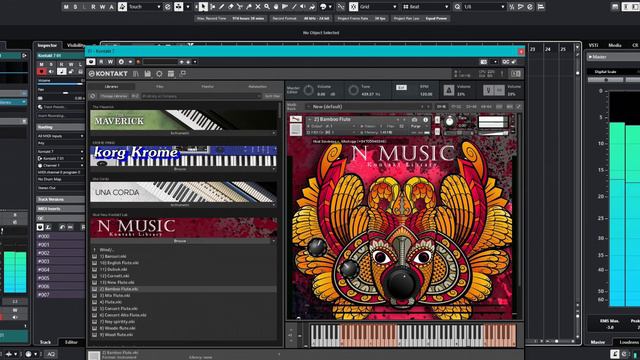Select the Draw pencil tool
Screen dimensions: 640x360
[222, 7]
